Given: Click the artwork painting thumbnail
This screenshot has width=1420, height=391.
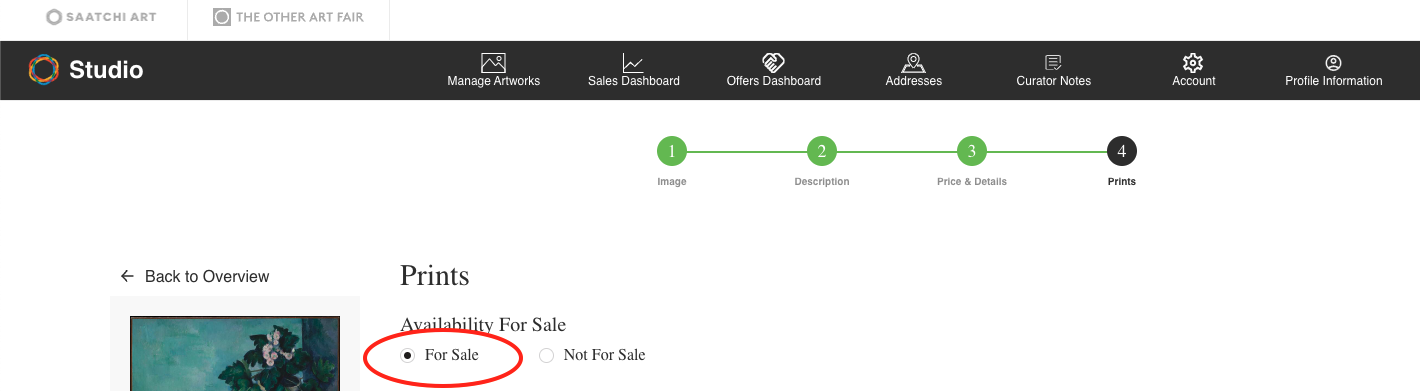Looking at the screenshot, I should pos(235,354).
